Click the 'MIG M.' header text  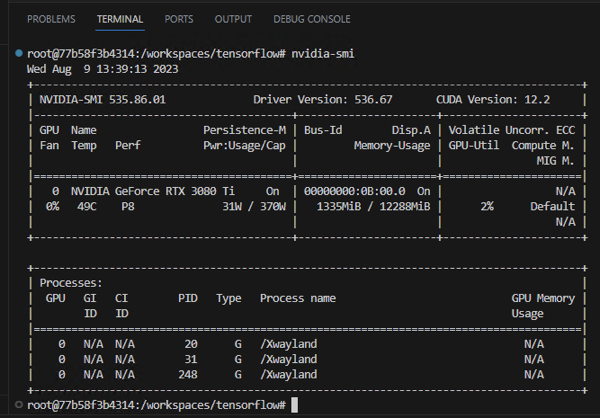click(556, 161)
